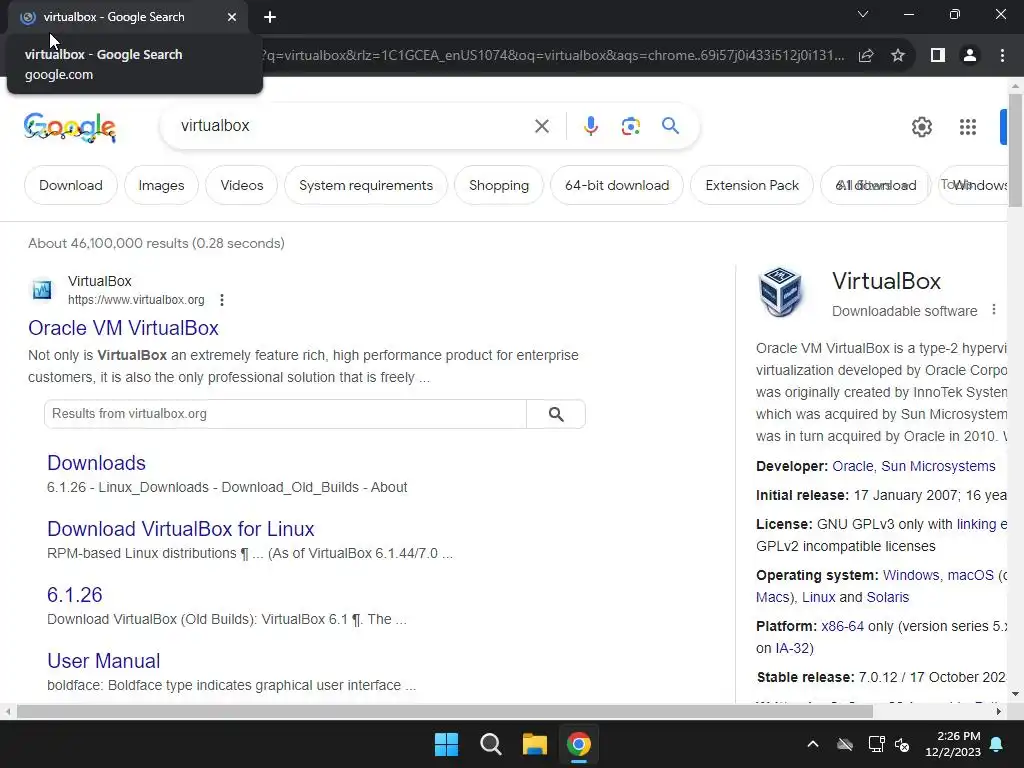
Task: Open the Windows Start menu
Action: [x=447, y=744]
